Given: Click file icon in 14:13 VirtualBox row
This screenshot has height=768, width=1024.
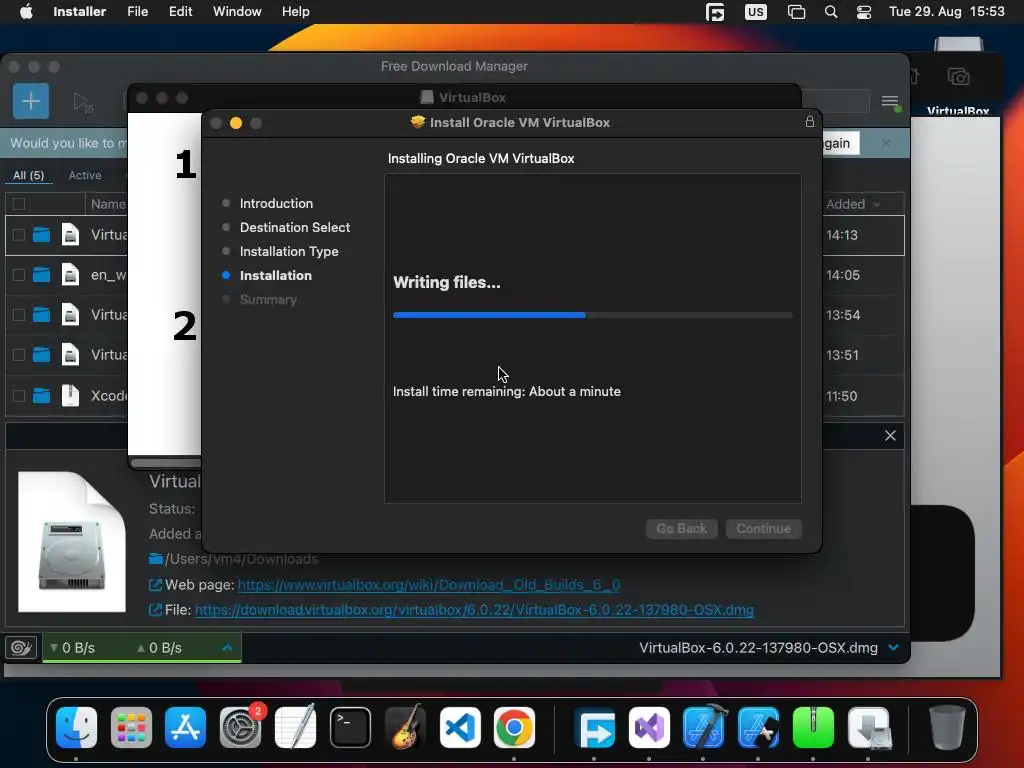Looking at the screenshot, I should 70,234.
